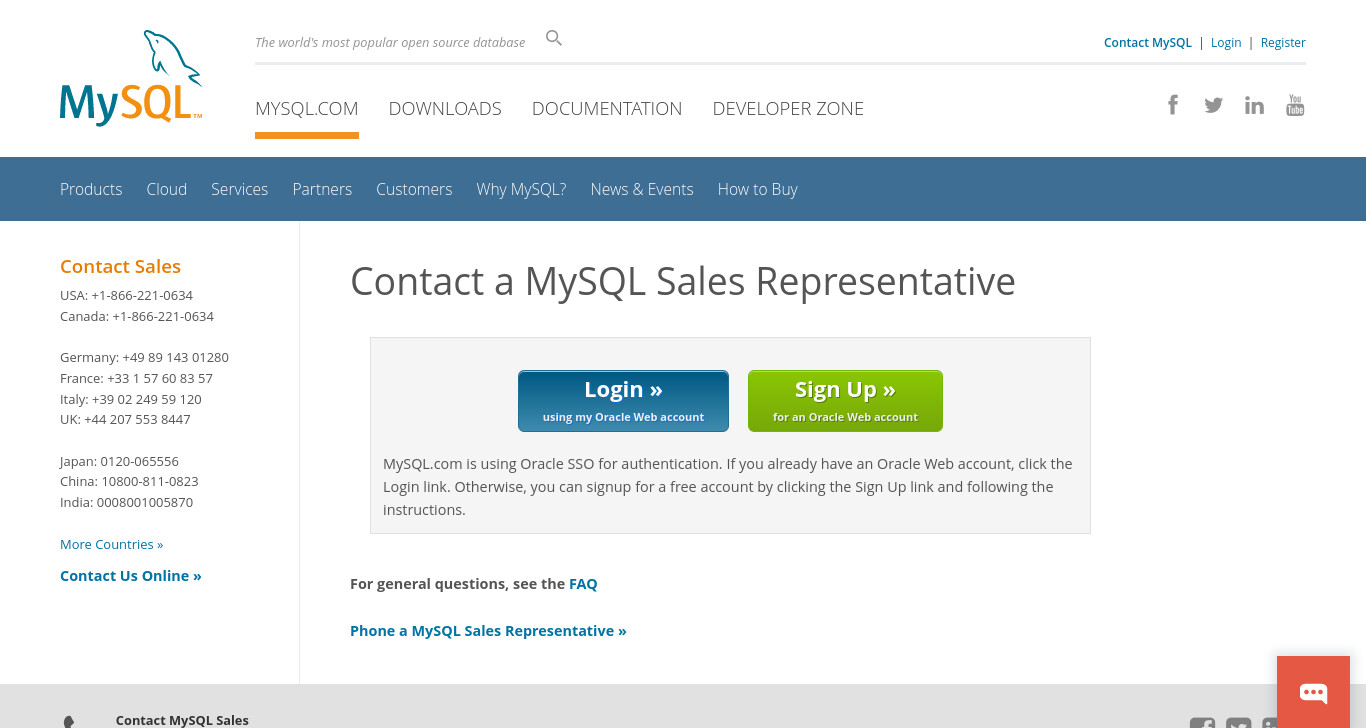Switch to the DOWNLOADS tab

click(x=445, y=108)
